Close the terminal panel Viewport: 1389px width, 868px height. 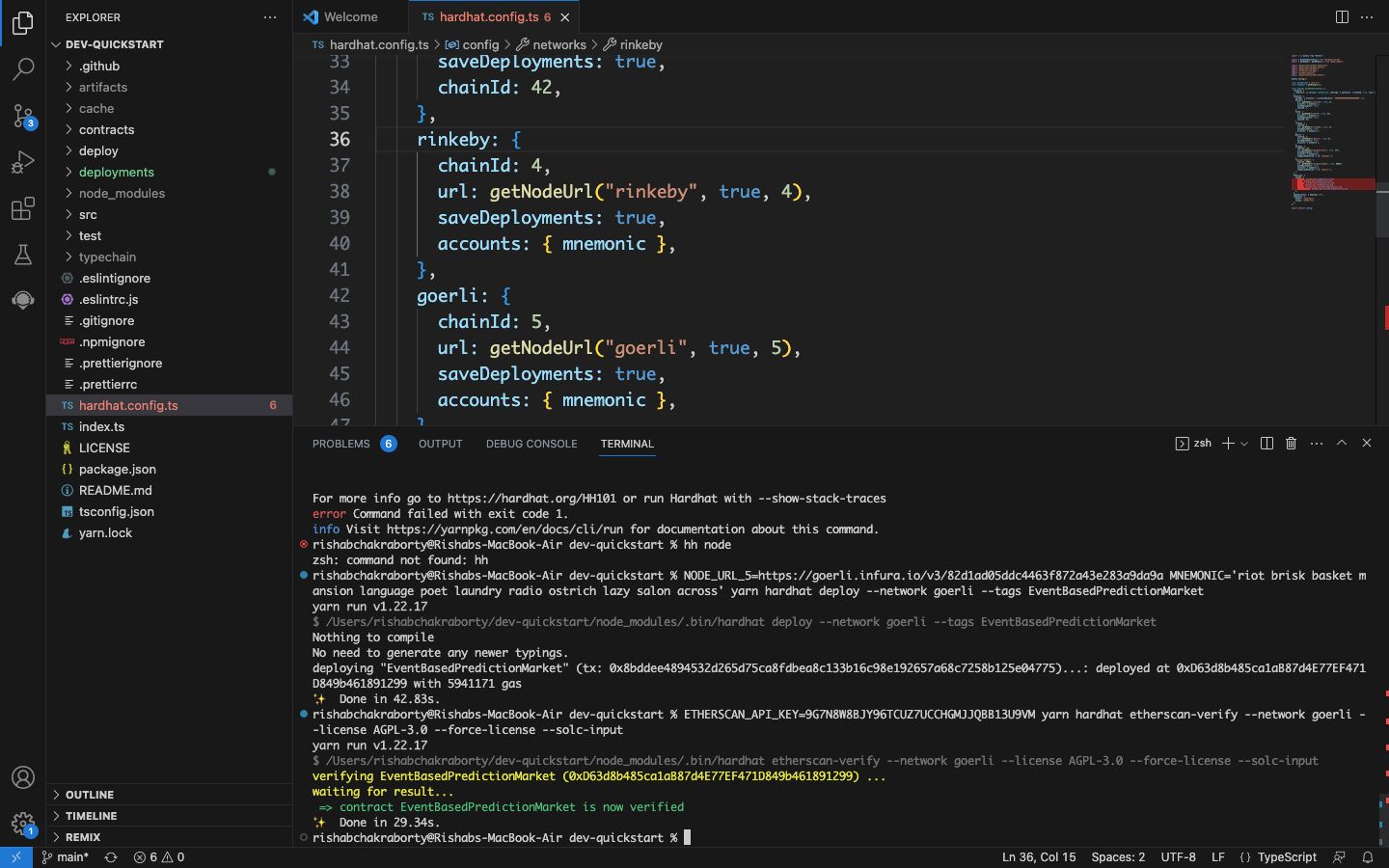[1367, 443]
